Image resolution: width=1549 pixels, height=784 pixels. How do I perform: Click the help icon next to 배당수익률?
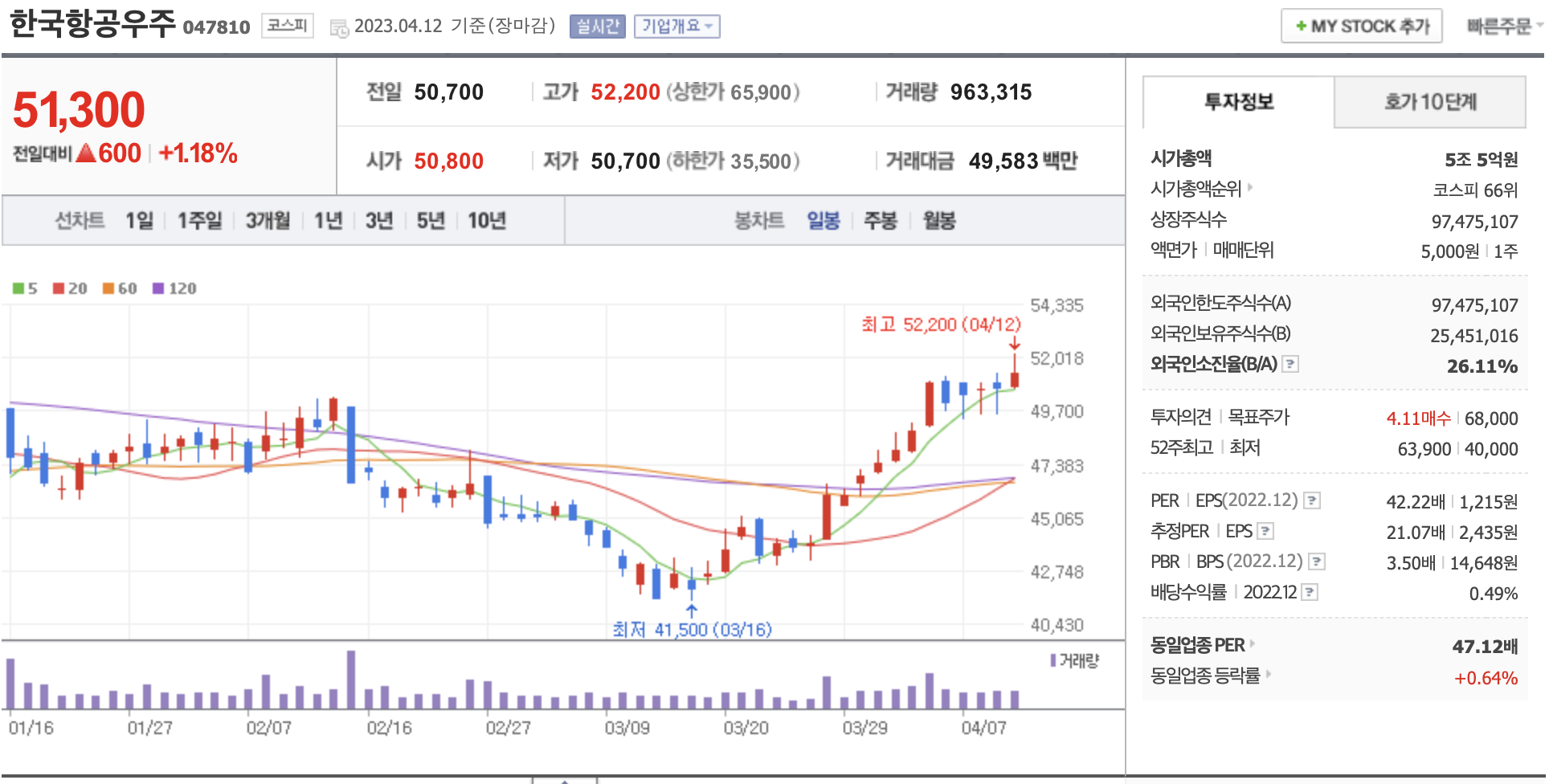coord(1310,593)
